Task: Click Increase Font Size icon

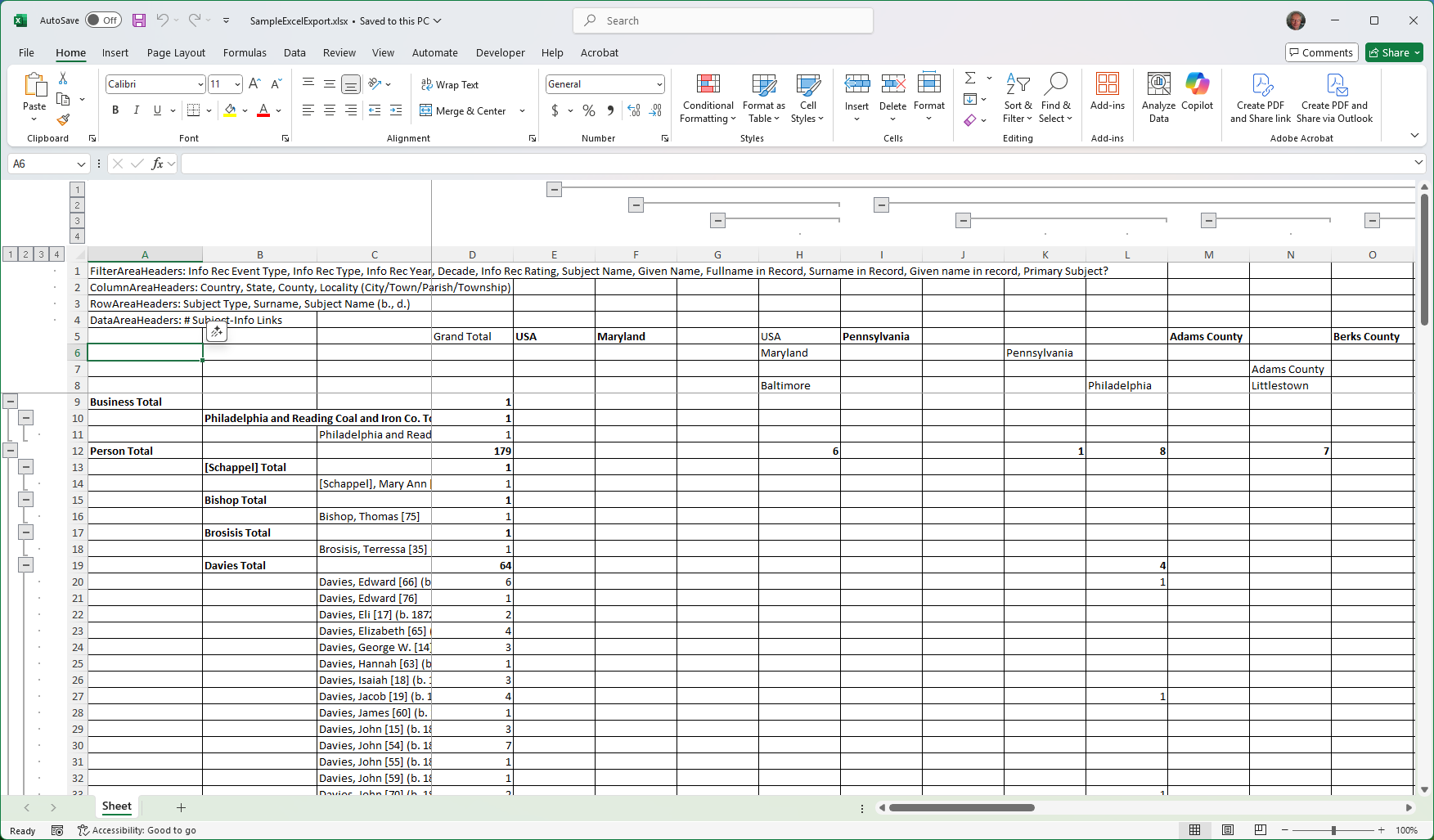Action: tap(254, 84)
